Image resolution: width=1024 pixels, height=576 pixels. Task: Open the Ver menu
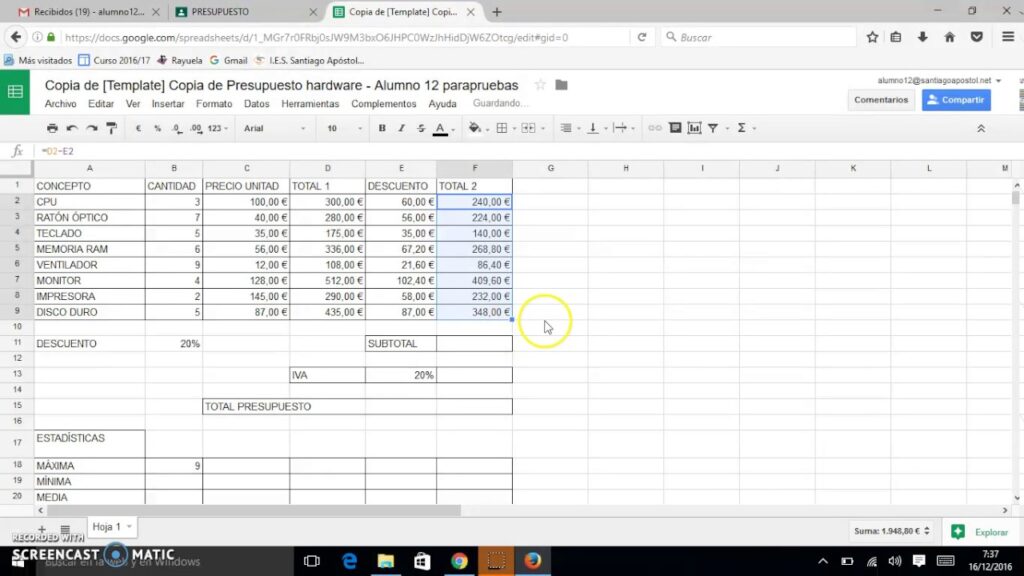point(133,104)
